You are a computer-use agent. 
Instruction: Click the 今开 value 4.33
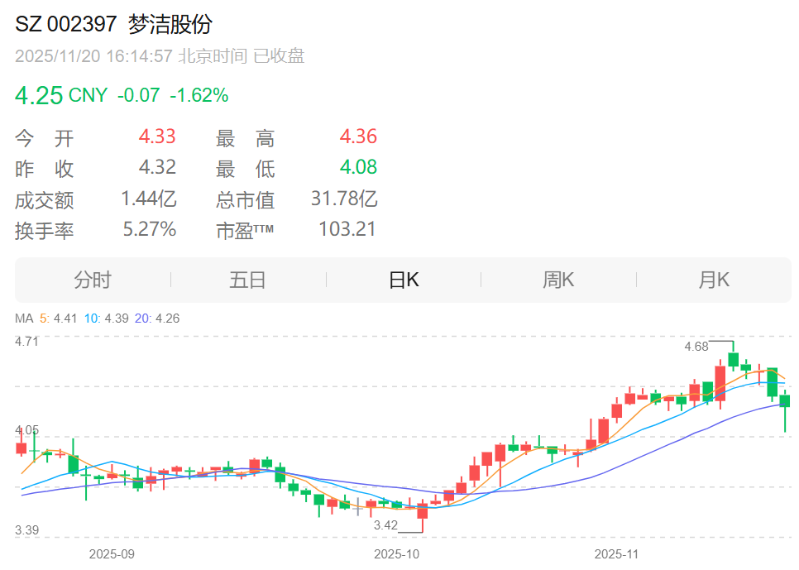pyautogui.click(x=157, y=137)
